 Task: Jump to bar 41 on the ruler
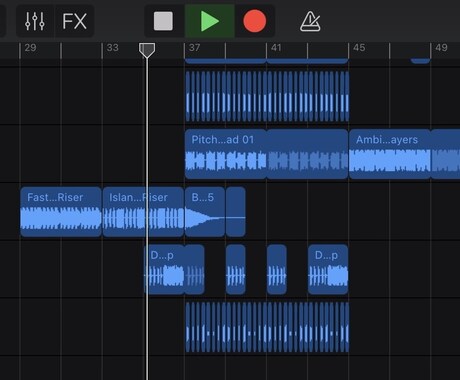[276, 48]
